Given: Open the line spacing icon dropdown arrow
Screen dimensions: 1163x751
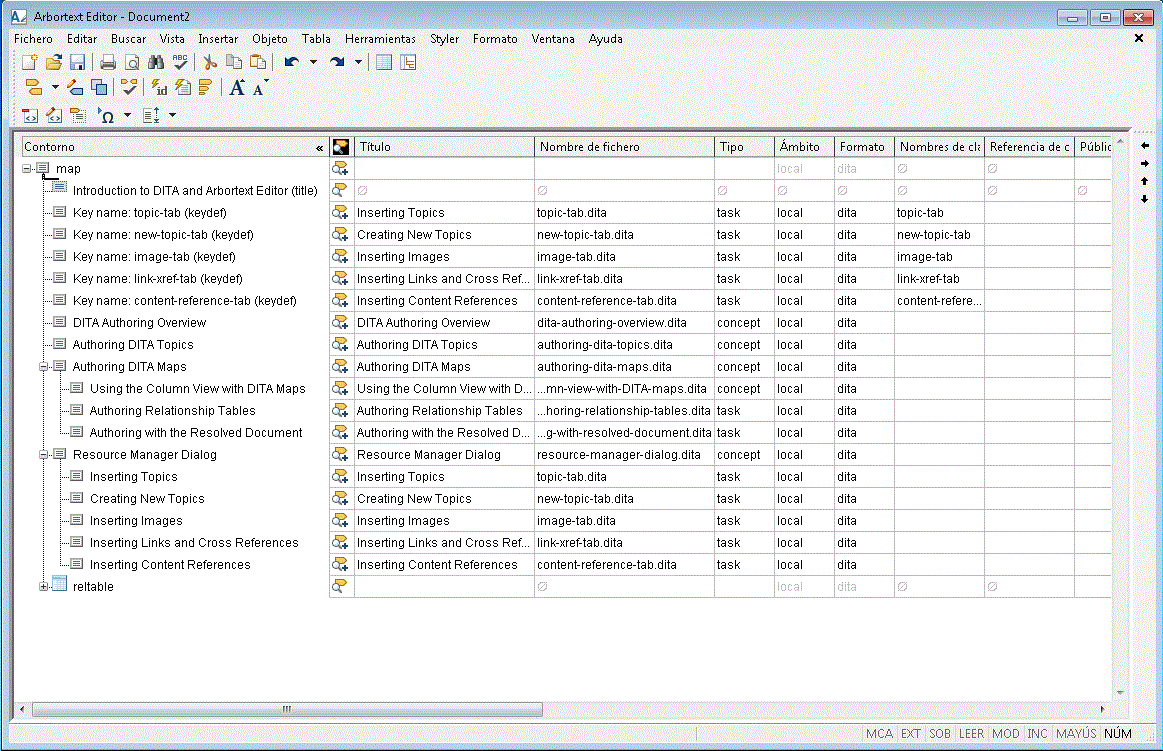Looking at the screenshot, I should coord(172,116).
